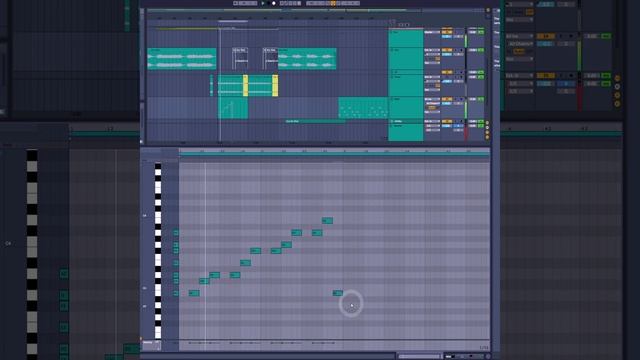Collapse the MIDI track using its fold triangle
Screen dimensions: 640x360
[x=392, y=99]
